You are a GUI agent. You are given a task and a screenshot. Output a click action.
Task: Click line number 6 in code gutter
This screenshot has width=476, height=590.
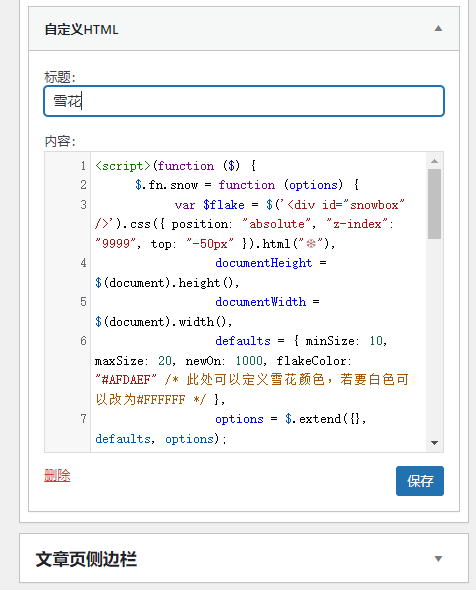[x=83, y=341]
